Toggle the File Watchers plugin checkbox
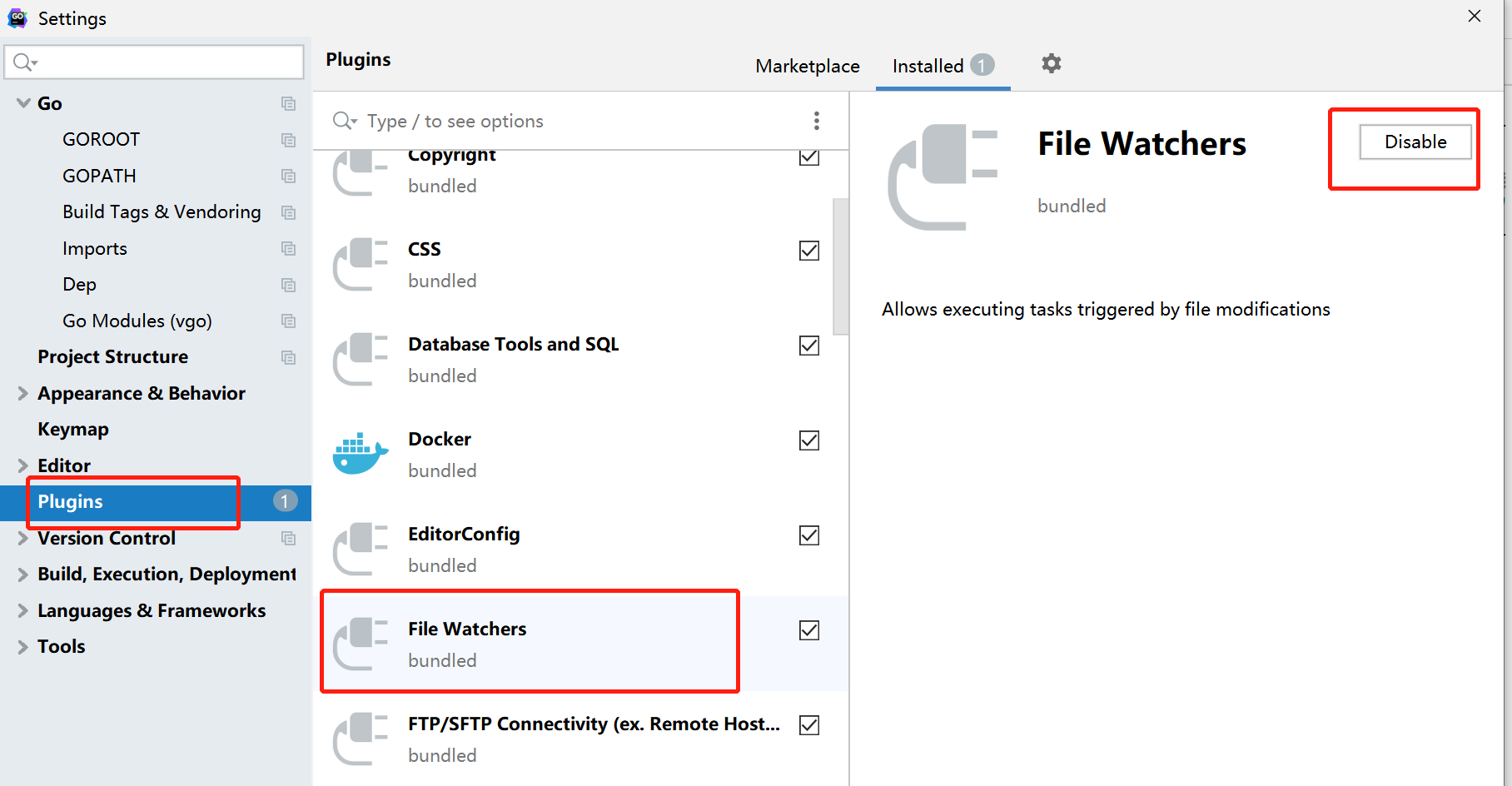 point(809,630)
